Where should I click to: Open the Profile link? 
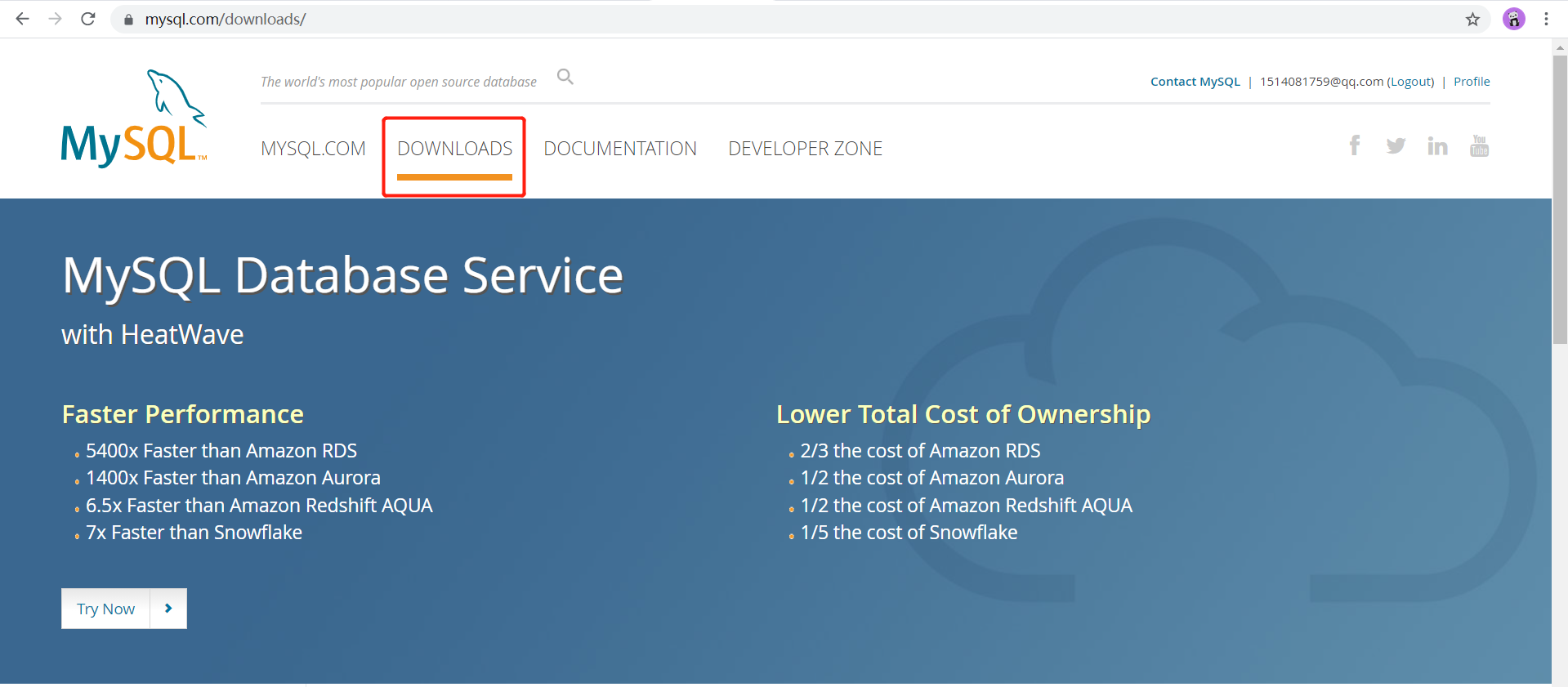[x=1472, y=82]
